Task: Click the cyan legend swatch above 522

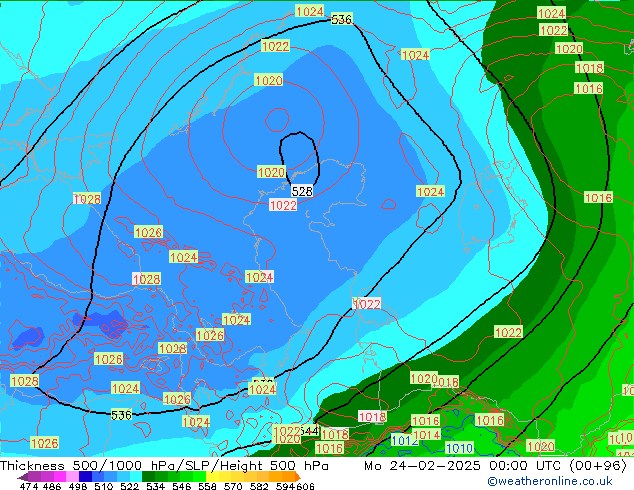Action: point(136,477)
